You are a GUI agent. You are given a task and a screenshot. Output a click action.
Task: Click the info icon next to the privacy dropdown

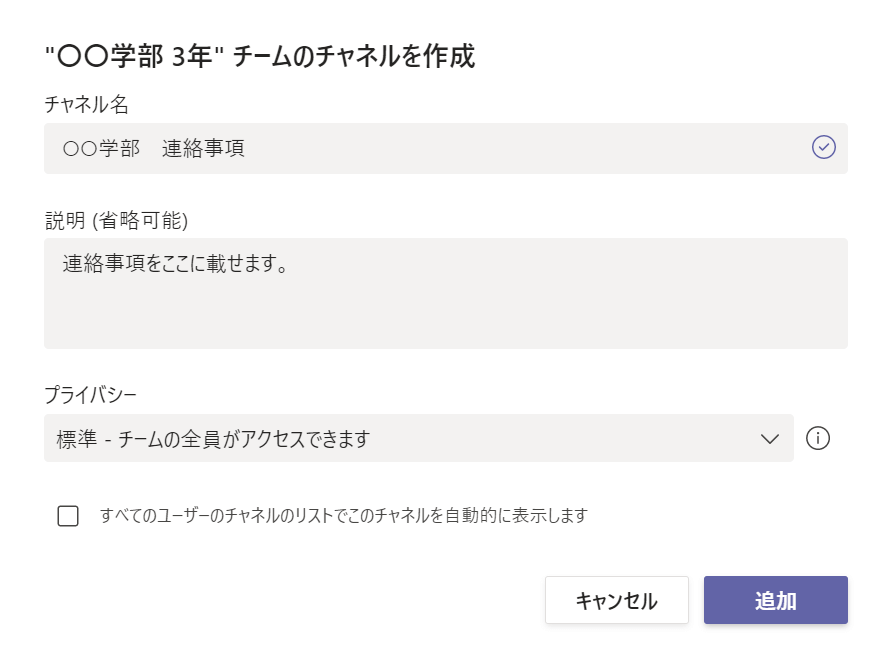(x=818, y=439)
